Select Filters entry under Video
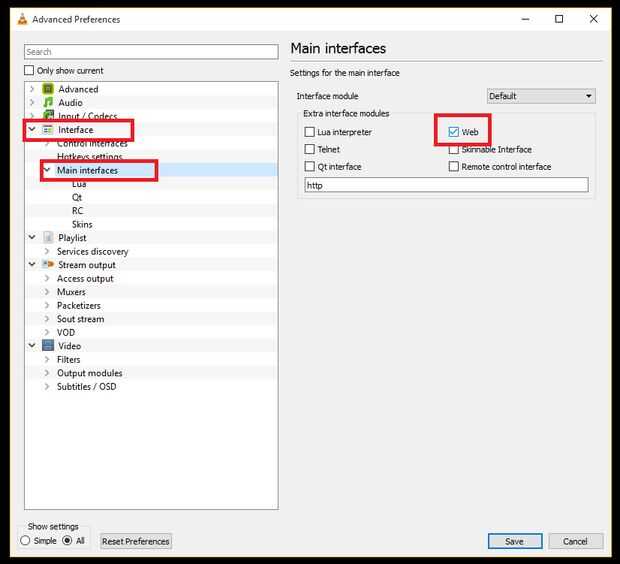Viewport: 620px width, 564px height. [68, 360]
